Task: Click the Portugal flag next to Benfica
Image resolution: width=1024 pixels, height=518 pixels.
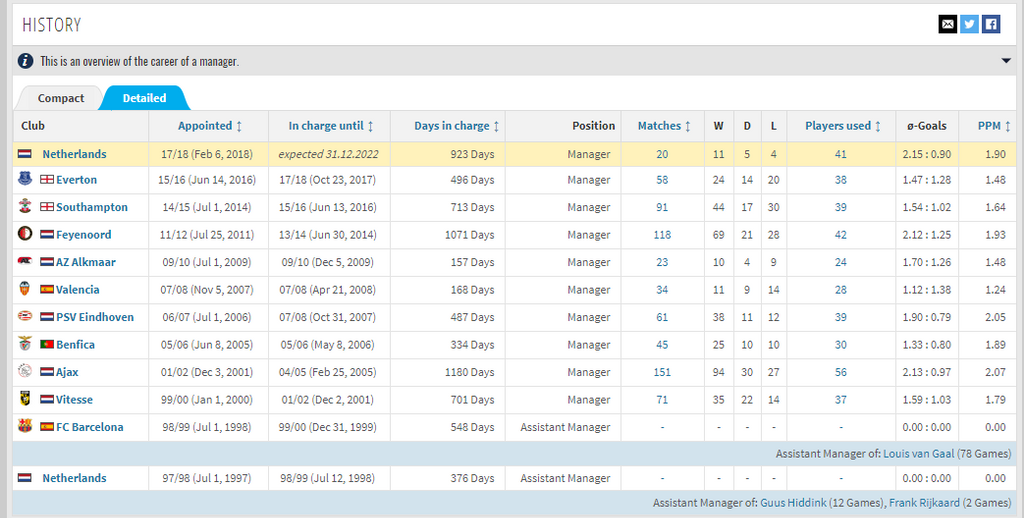Action: (47, 344)
